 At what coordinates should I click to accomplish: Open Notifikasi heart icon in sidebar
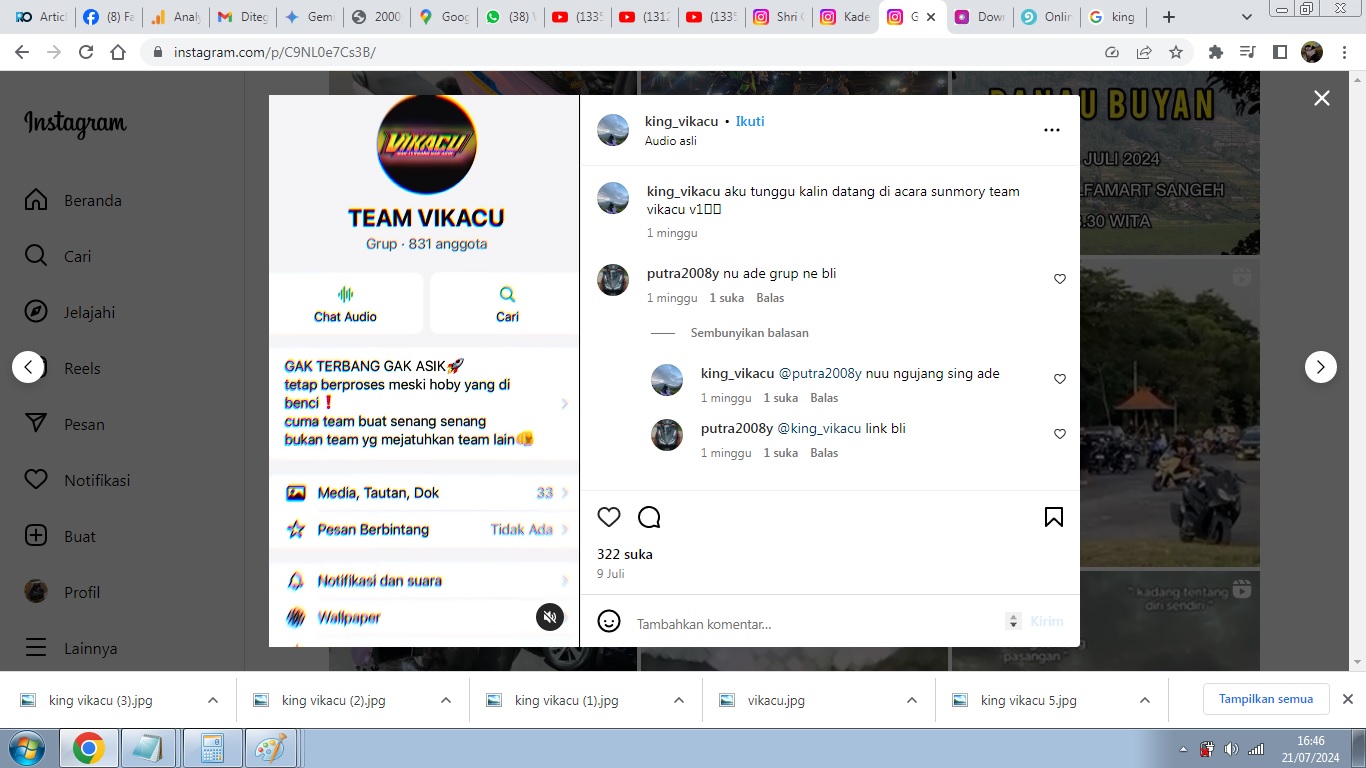click(36, 480)
